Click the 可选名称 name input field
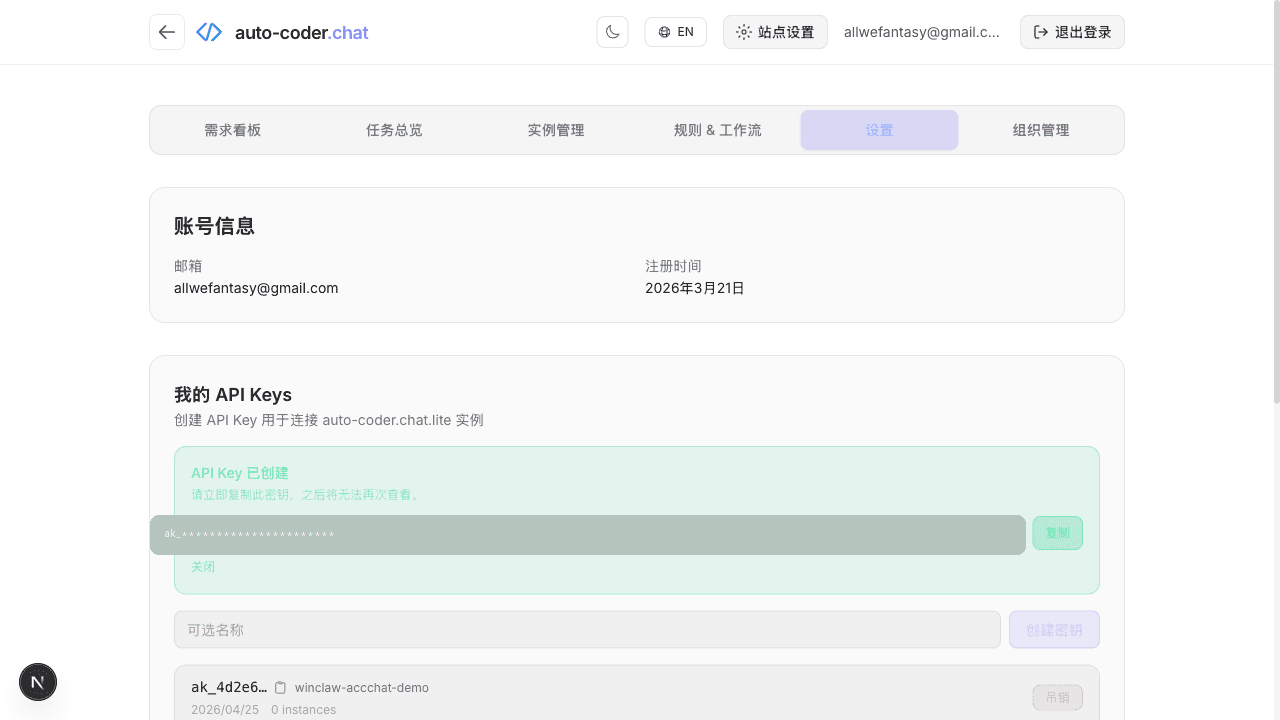 tap(587, 629)
